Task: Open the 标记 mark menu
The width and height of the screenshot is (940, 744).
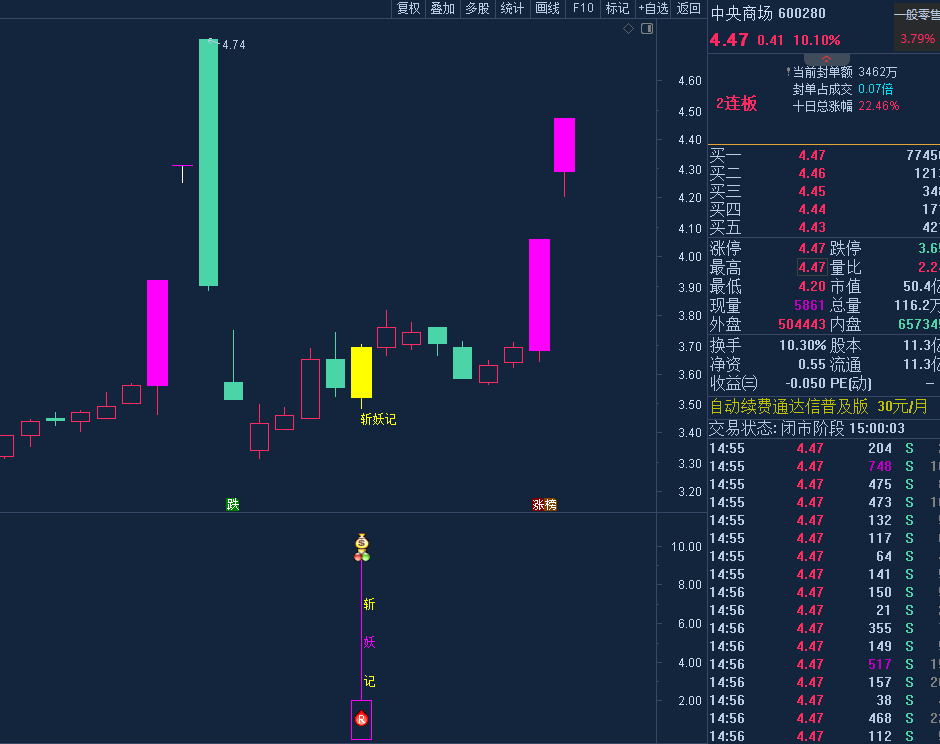Action: pos(618,9)
